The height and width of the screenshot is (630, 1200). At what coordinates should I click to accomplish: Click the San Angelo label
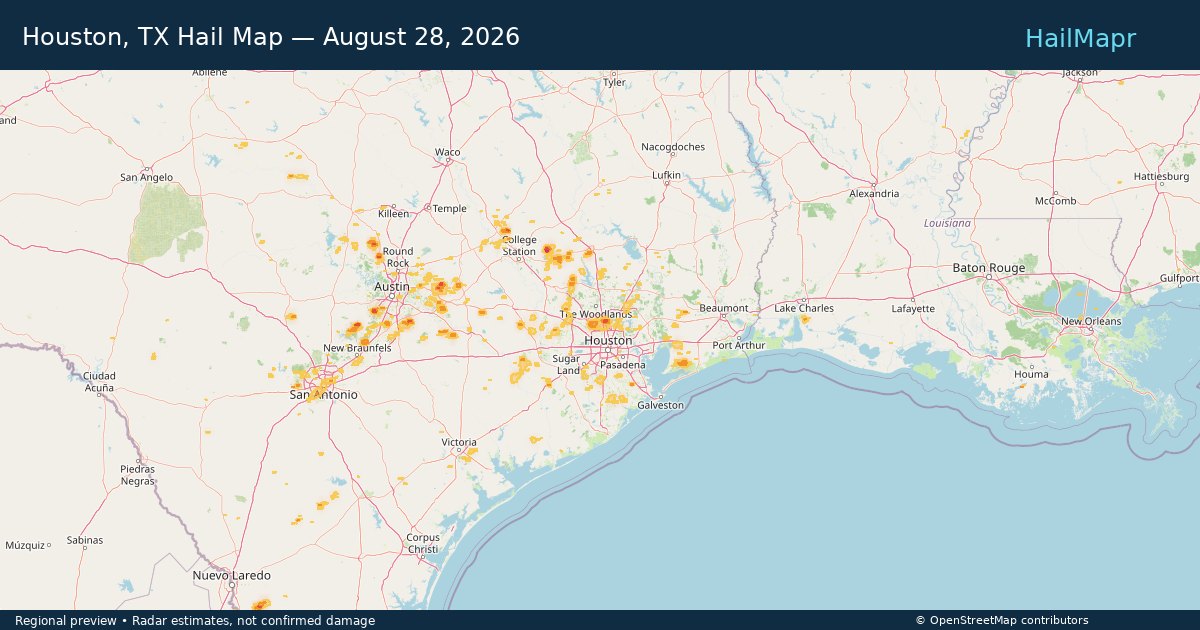pyautogui.click(x=147, y=177)
